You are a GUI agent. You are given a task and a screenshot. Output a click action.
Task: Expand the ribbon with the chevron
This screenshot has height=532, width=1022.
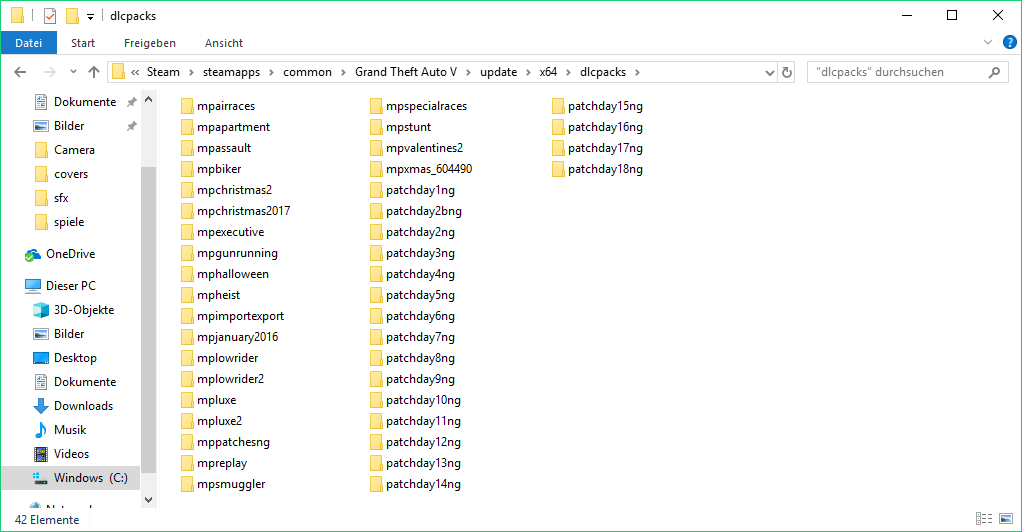coord(987,42)
